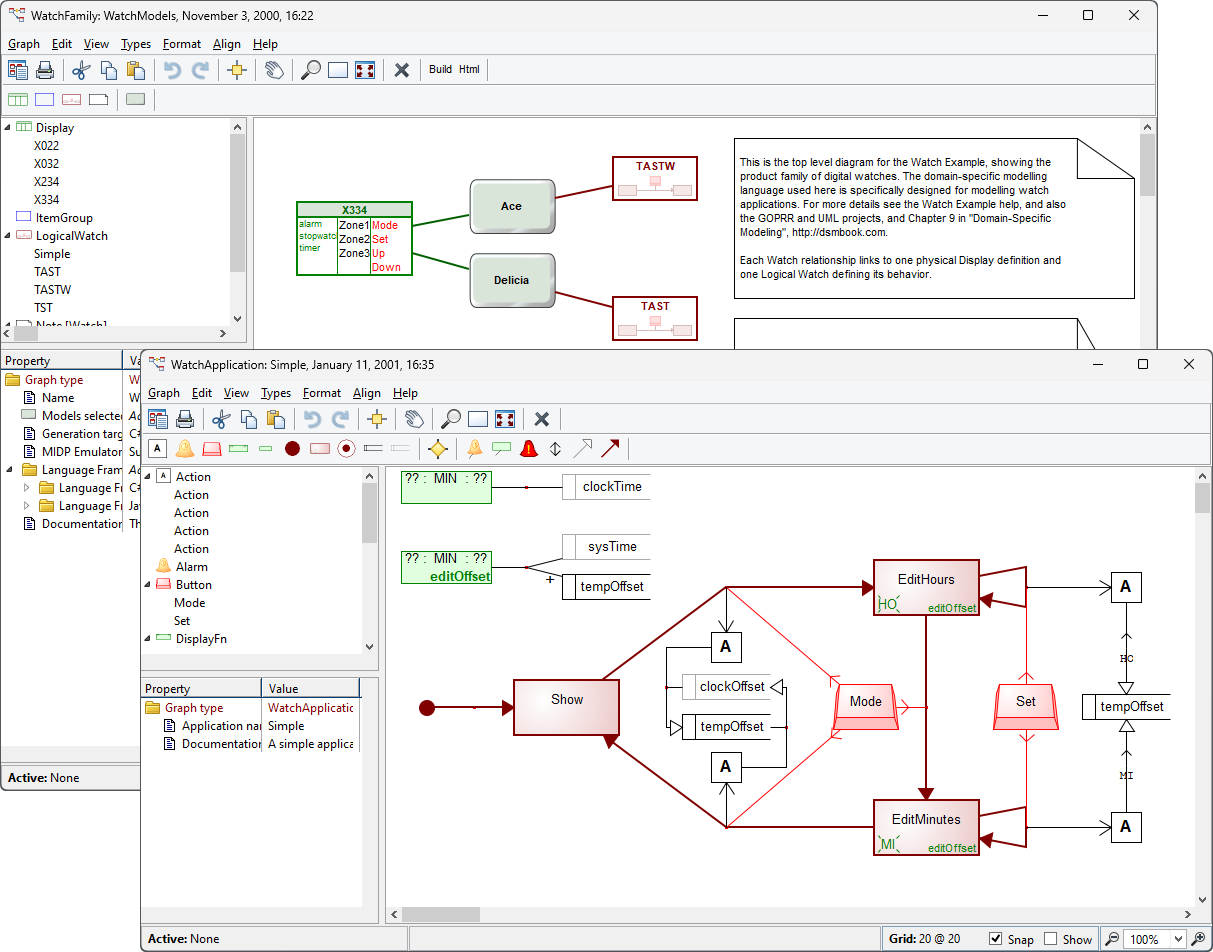This screenshot has height=952, width=1213.
Task: Click the Cut scissors icon in WatchApplication toolbar
Action: point(222,419)
